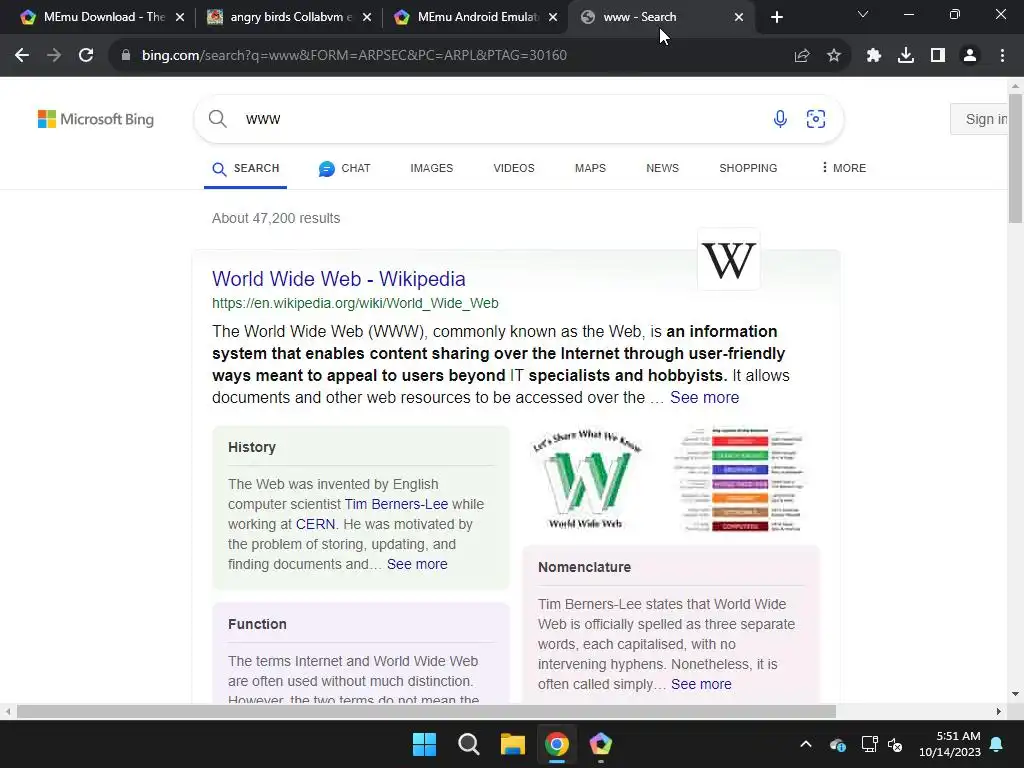Click the horizontal scrollbar thumb

point(426,711)
